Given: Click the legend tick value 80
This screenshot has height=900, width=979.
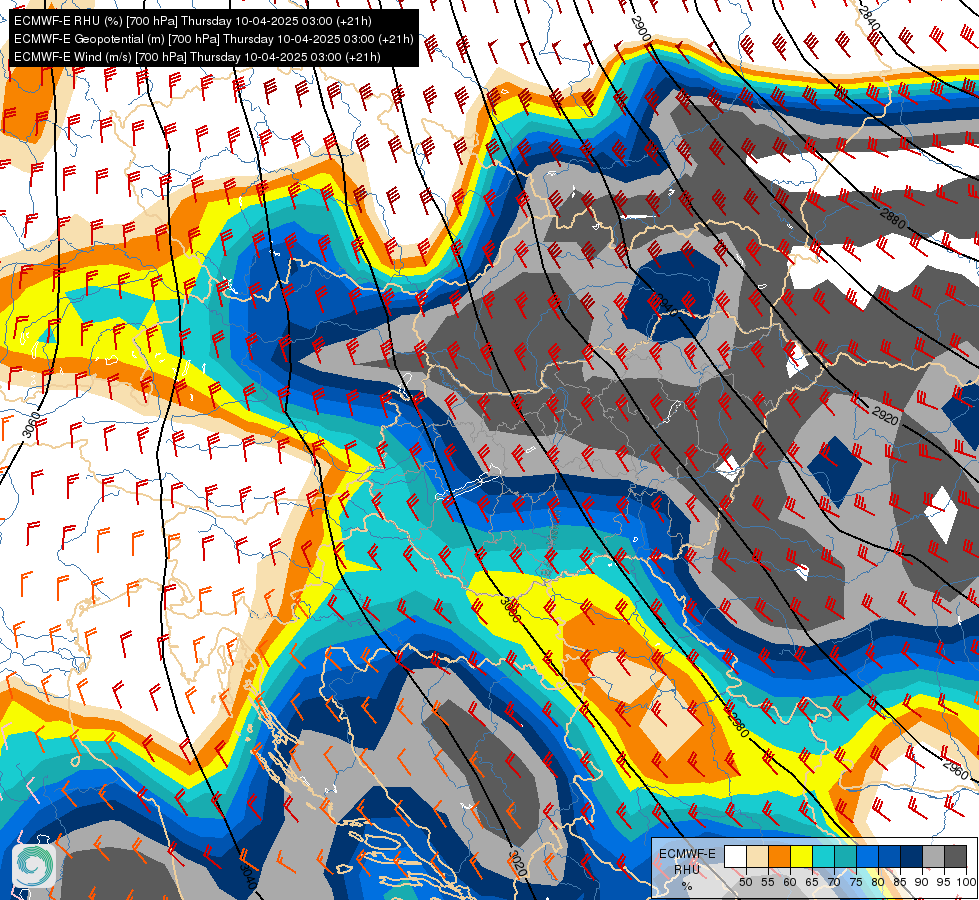Looking at the screenshot, I should 878,882.
